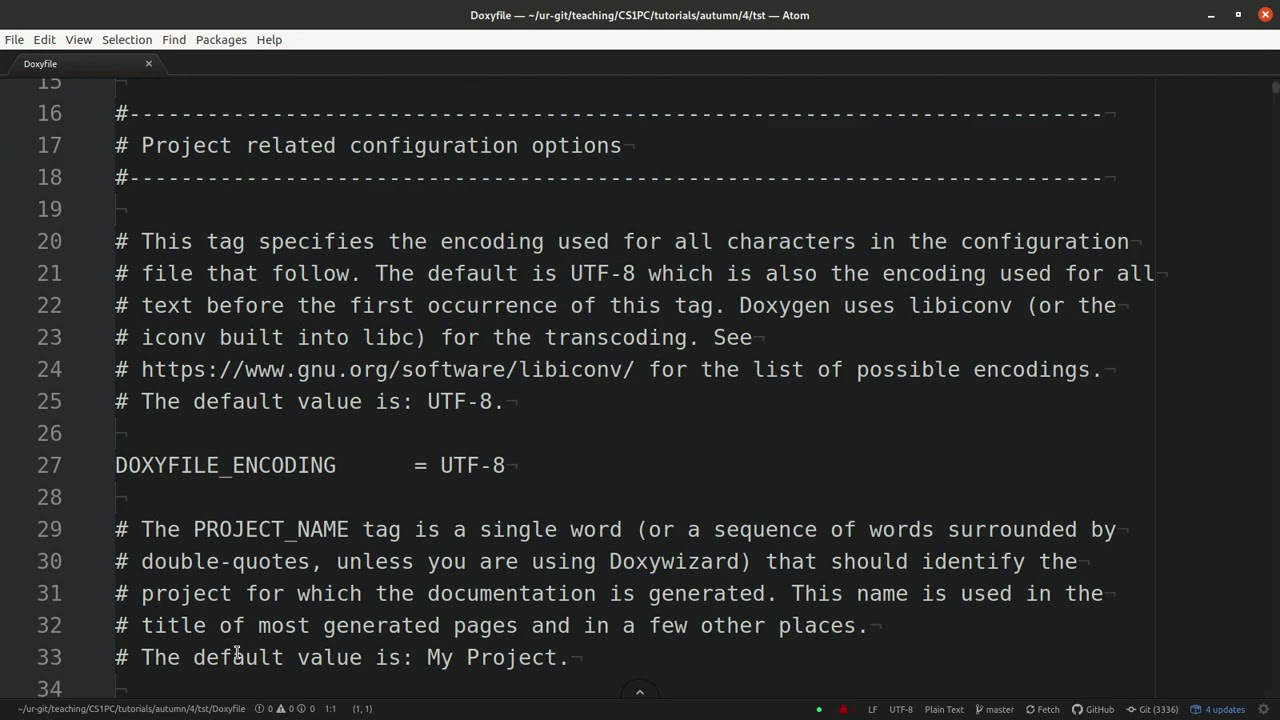Viewport: 1280px width, 720px height.
Task: View the 4 package updates
Action: [x=1217, y=710]
